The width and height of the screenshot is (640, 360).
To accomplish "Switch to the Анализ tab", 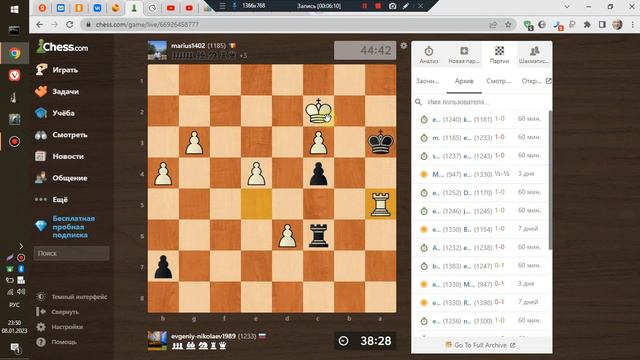I will coord(429,55).
